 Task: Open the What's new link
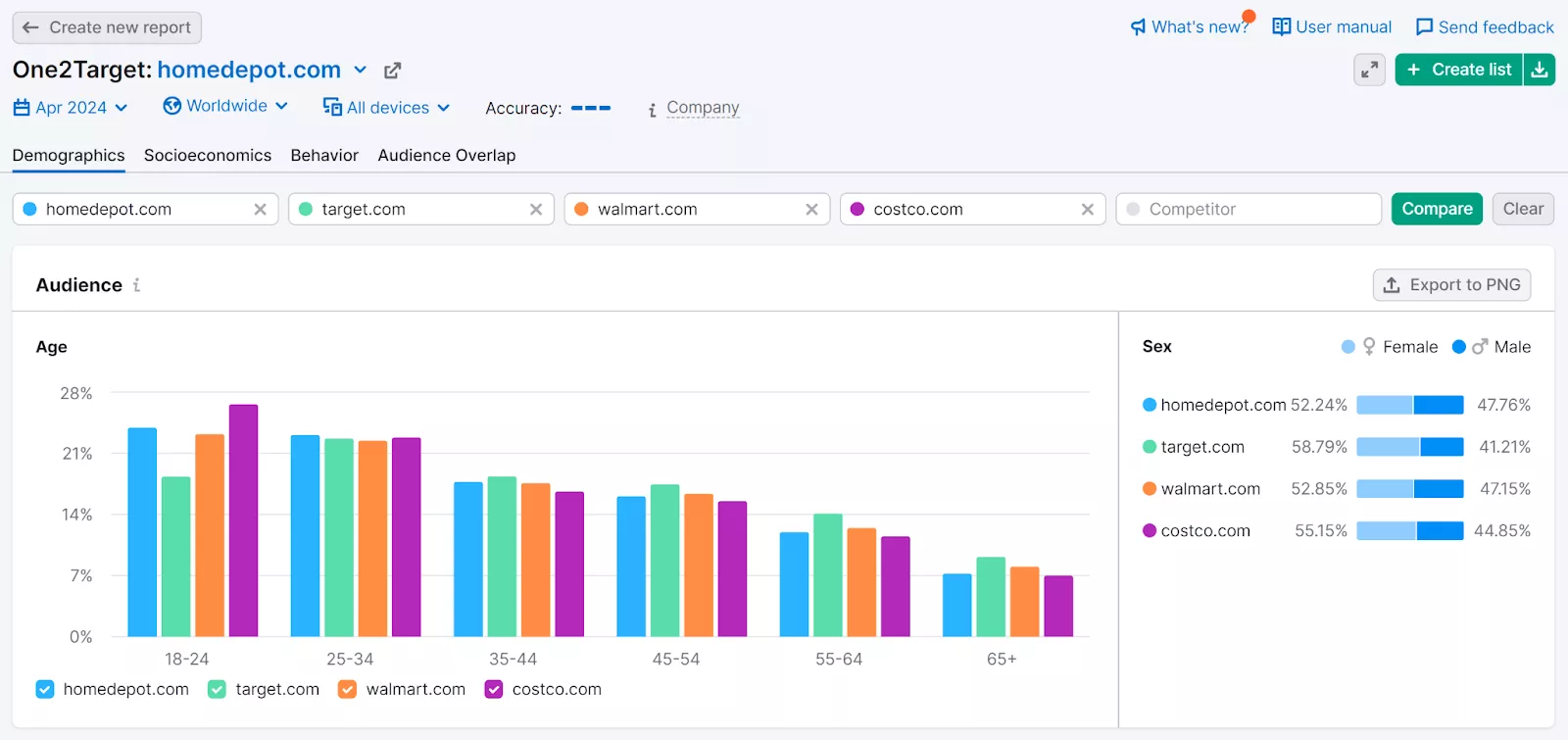pyautogui.click(x=1200, y=27)
